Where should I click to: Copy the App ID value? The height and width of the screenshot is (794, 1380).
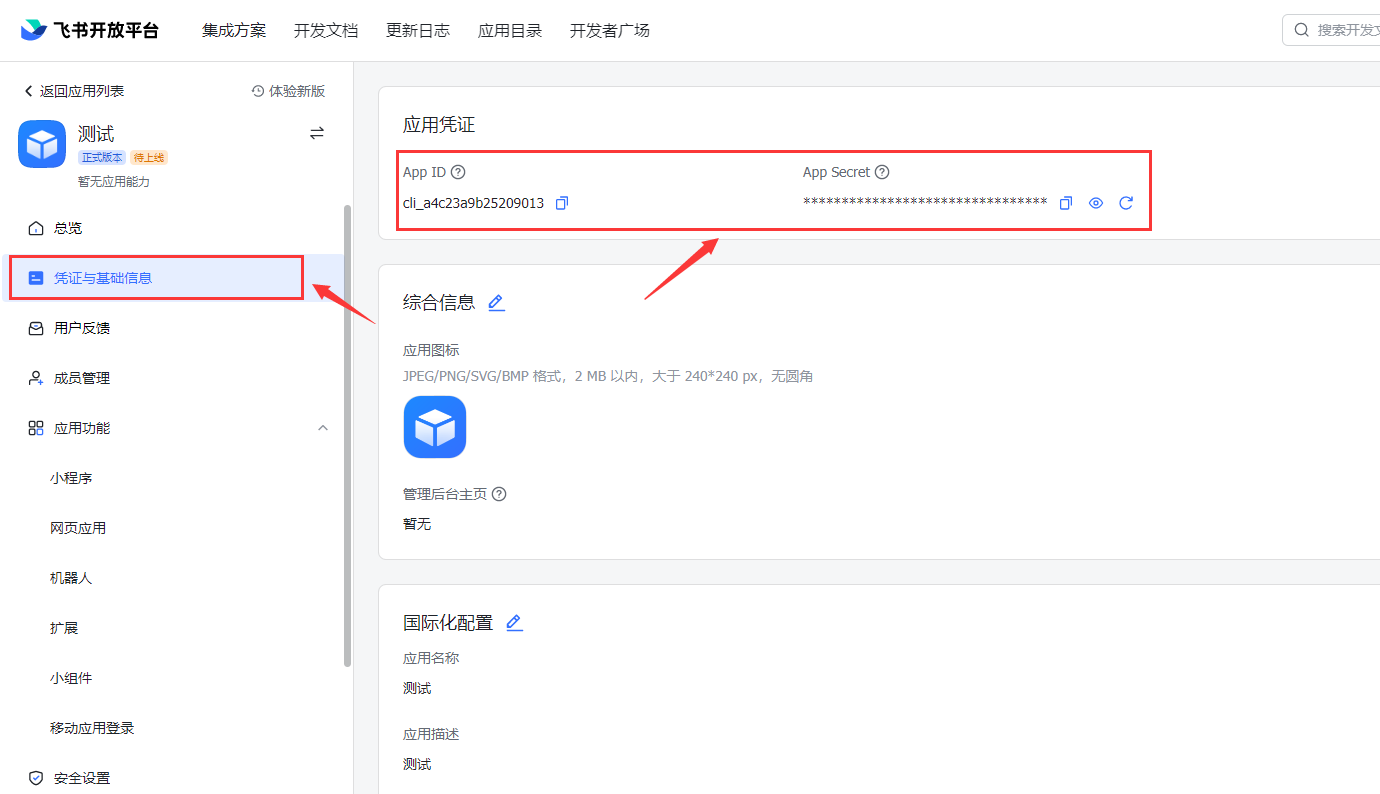click(x=562, y=203)
